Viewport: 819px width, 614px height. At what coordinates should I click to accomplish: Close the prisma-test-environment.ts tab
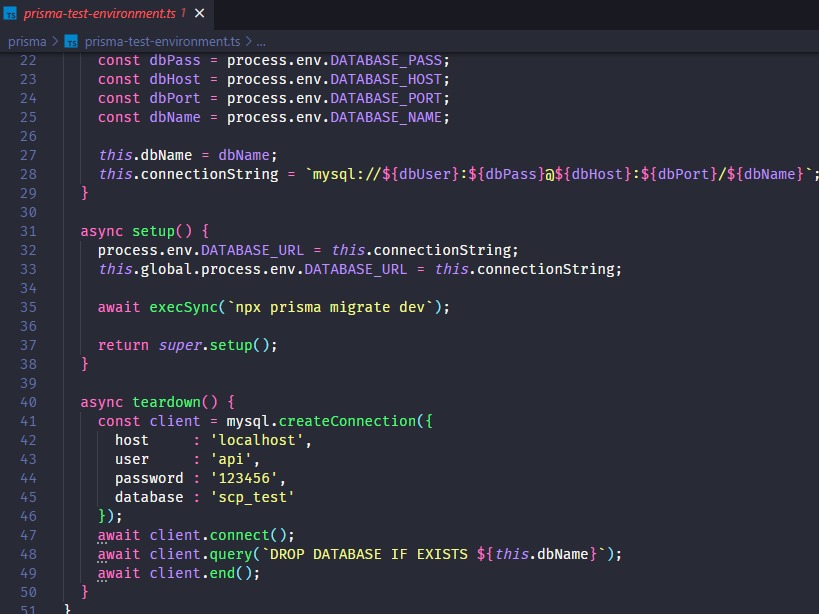pos(197,15)
